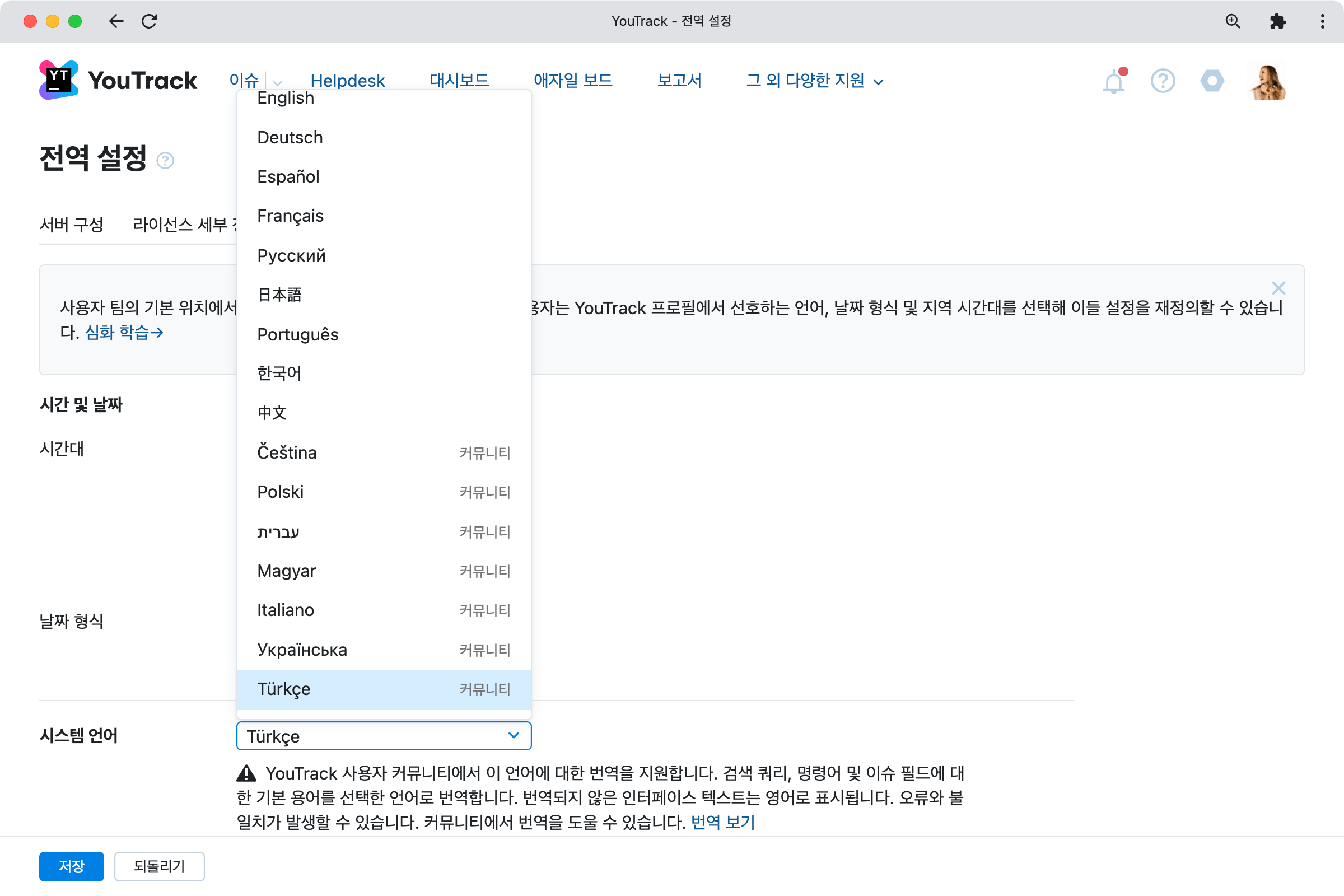Expand the 이슈 menu chevron
Image resolution: width=1344 pixels, height=896 pixels.
(277, 82)
